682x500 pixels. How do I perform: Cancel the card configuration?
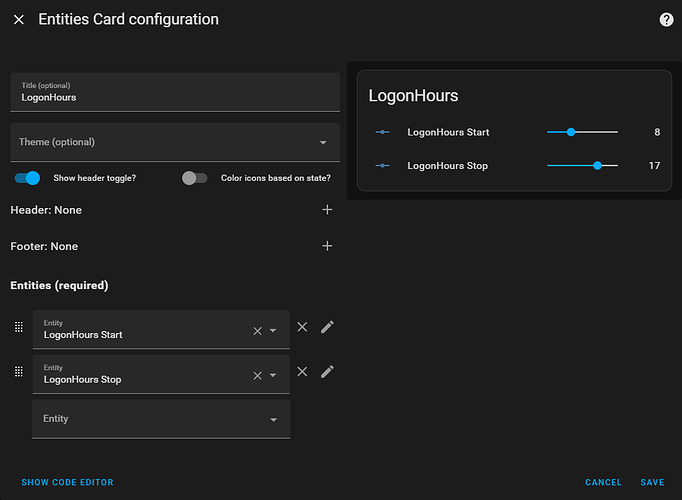(603, 482)
